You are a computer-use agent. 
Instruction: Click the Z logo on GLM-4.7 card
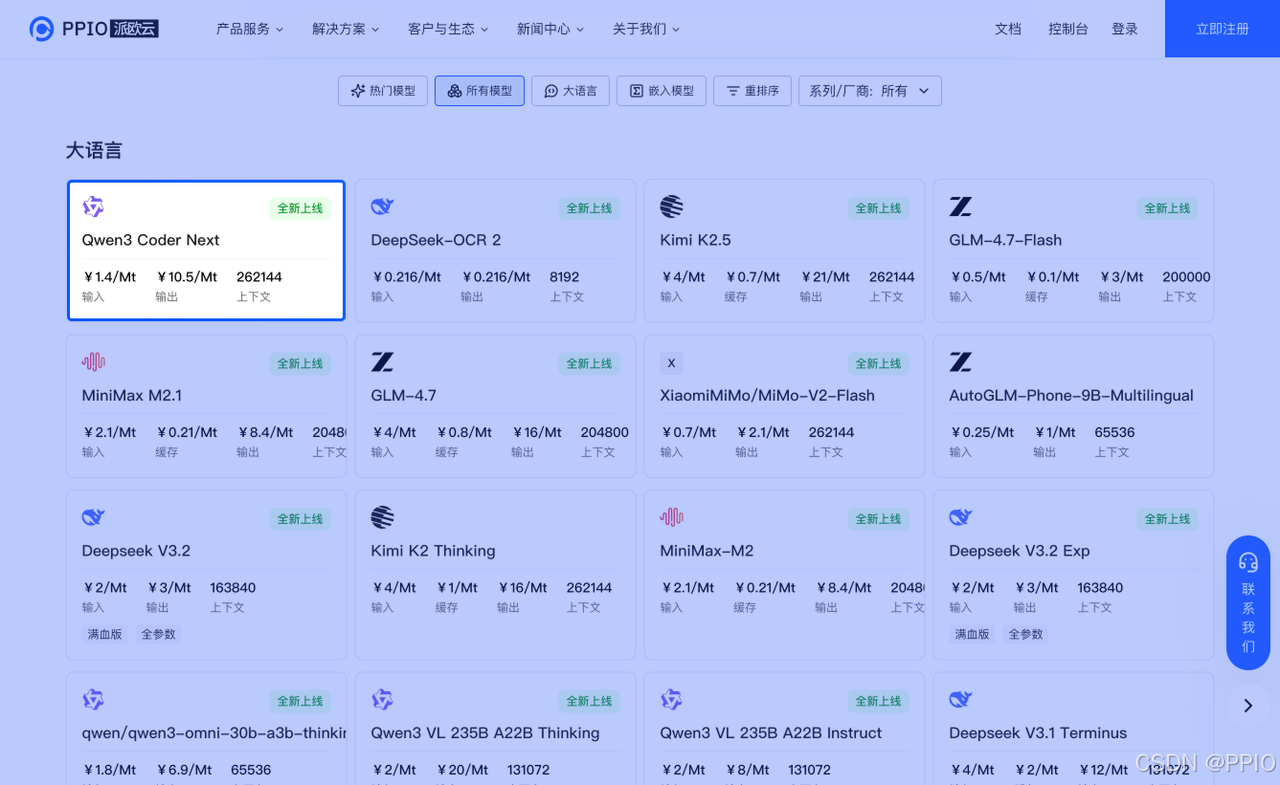(382, 362)
